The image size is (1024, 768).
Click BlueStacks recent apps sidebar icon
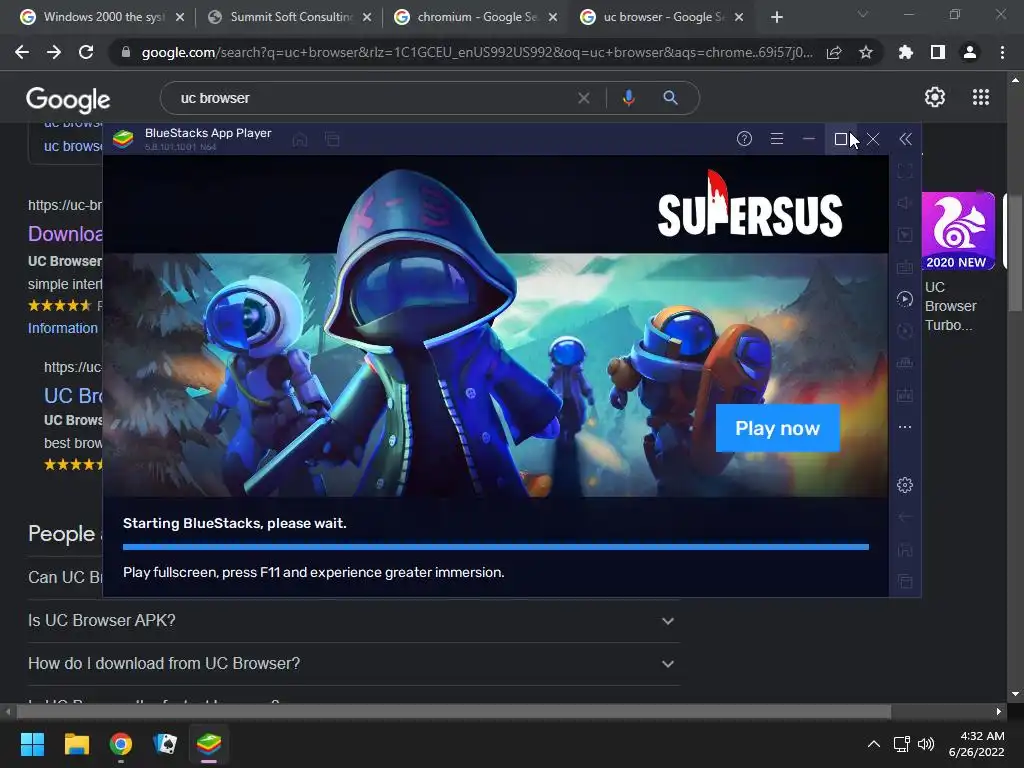[904, 581]
